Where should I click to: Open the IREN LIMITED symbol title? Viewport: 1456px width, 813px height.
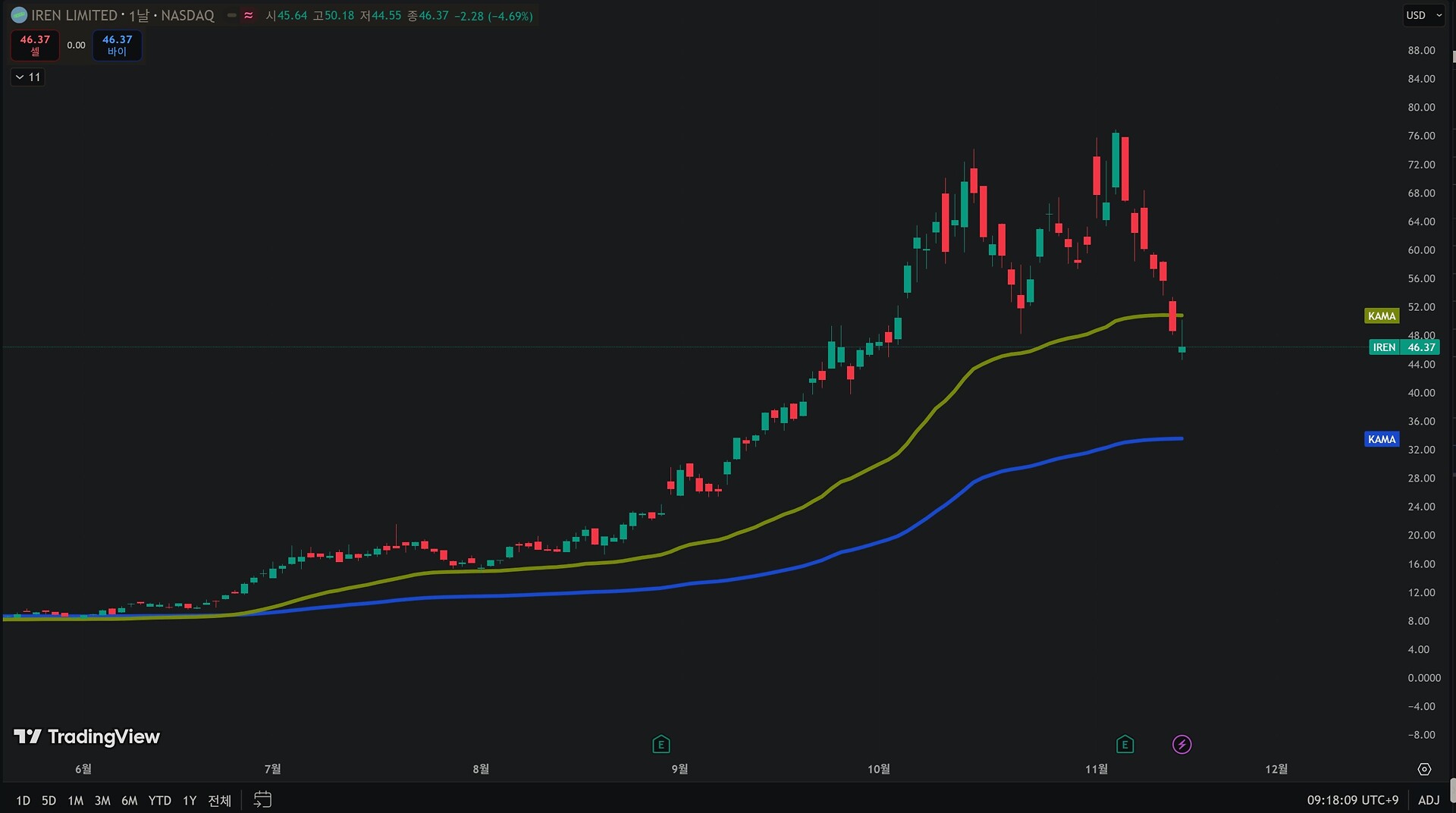pyautogui.click(x=123, y=15)
